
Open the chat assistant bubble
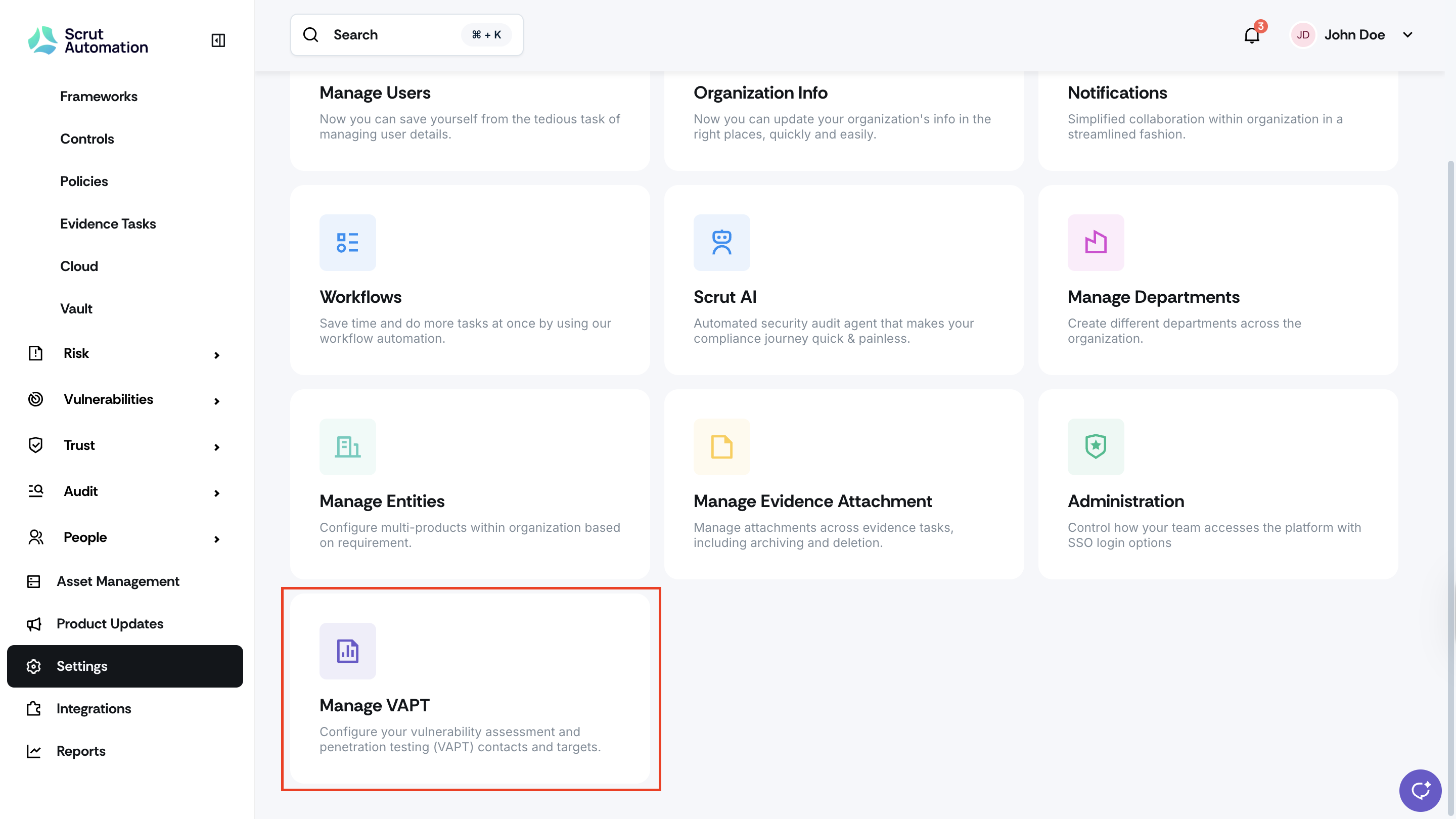click(1420, 790)
